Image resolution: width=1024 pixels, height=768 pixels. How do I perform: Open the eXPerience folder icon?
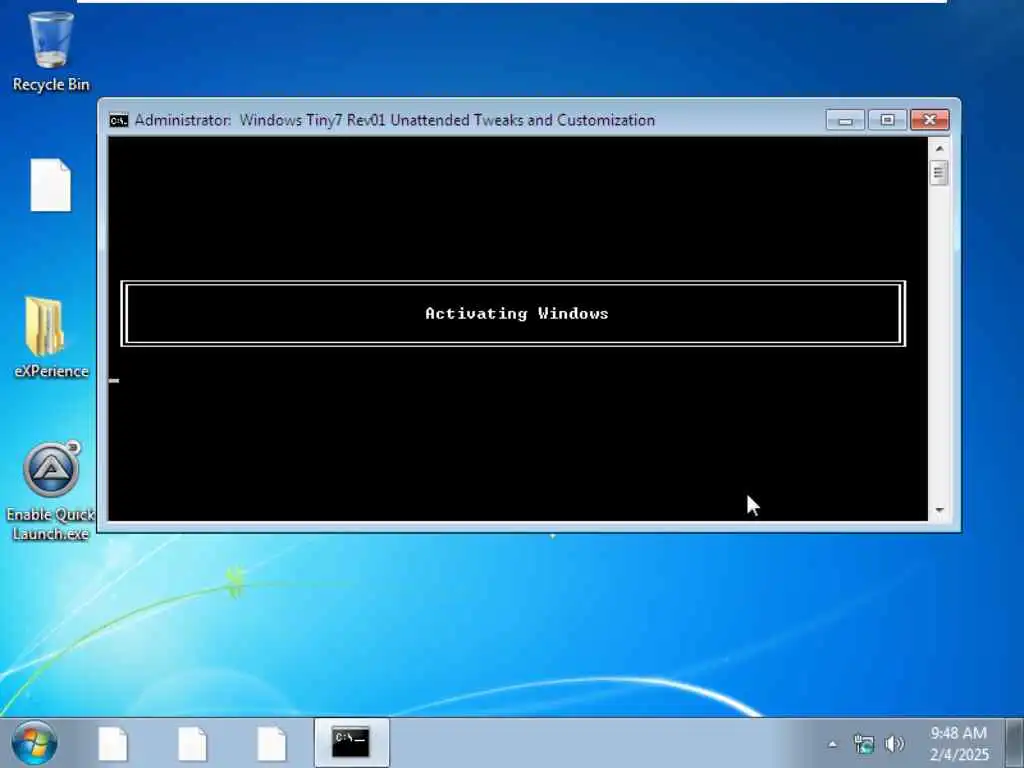51,338
